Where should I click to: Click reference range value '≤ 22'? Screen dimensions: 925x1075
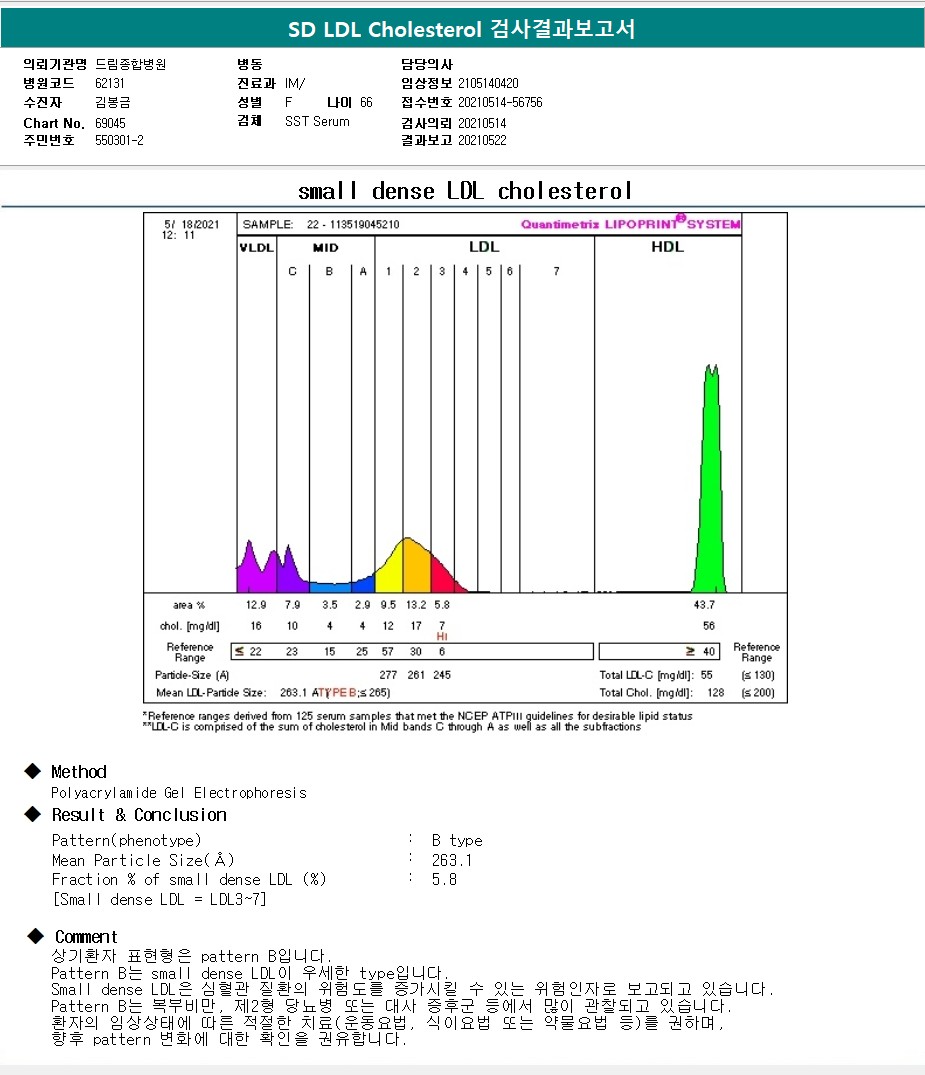[x=248, y=651]
